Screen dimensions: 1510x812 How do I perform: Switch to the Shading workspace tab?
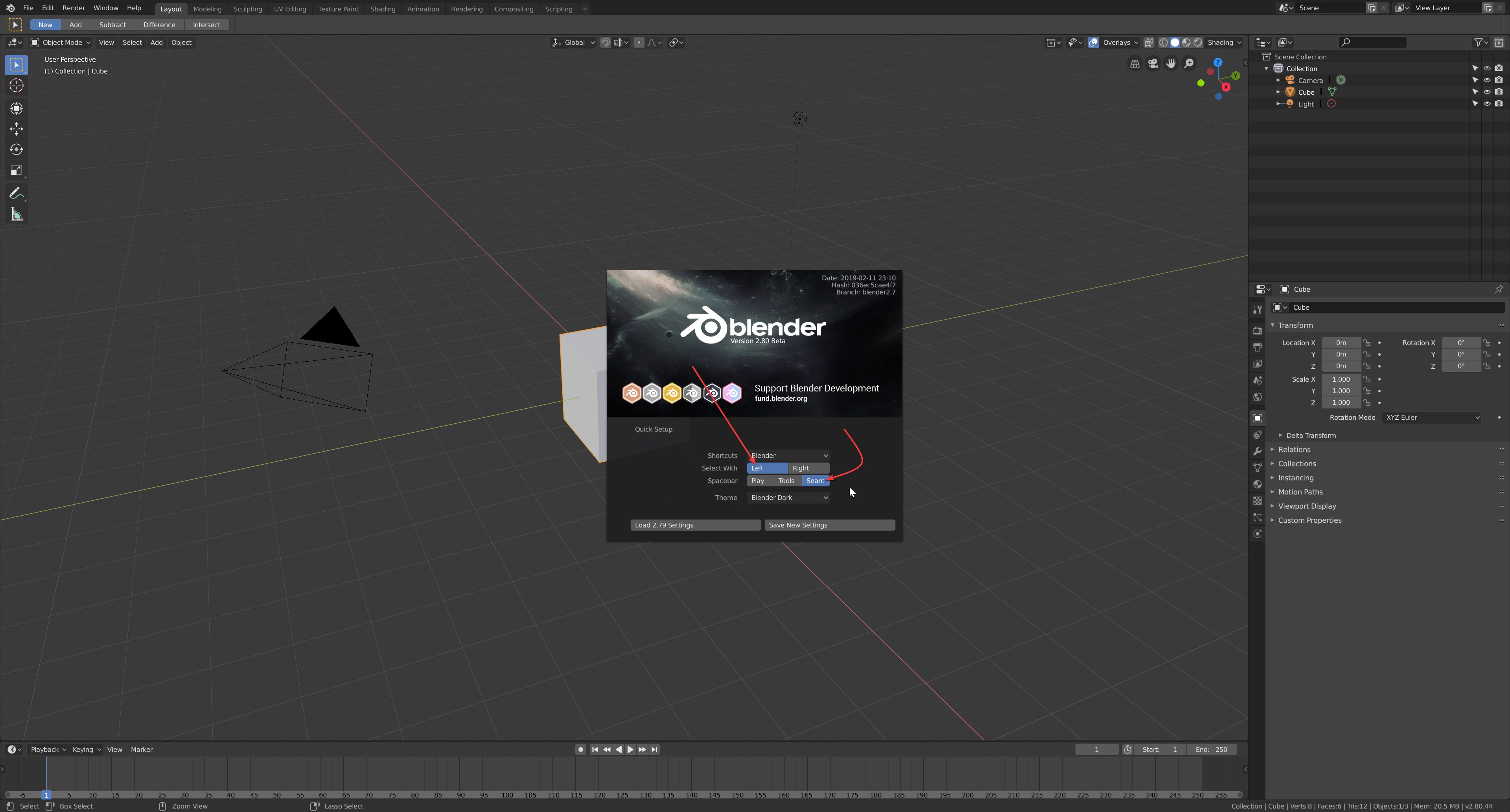[383, 9]
